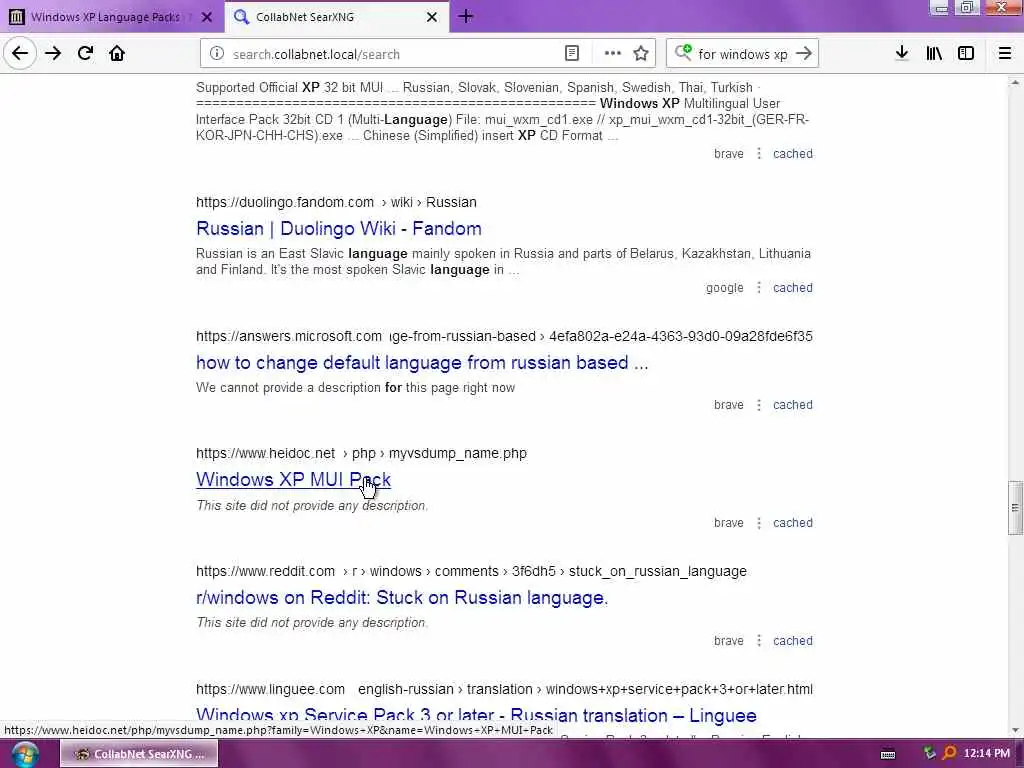
Task: Click the green tray icon beside the clock
Action: pos(929,754)
